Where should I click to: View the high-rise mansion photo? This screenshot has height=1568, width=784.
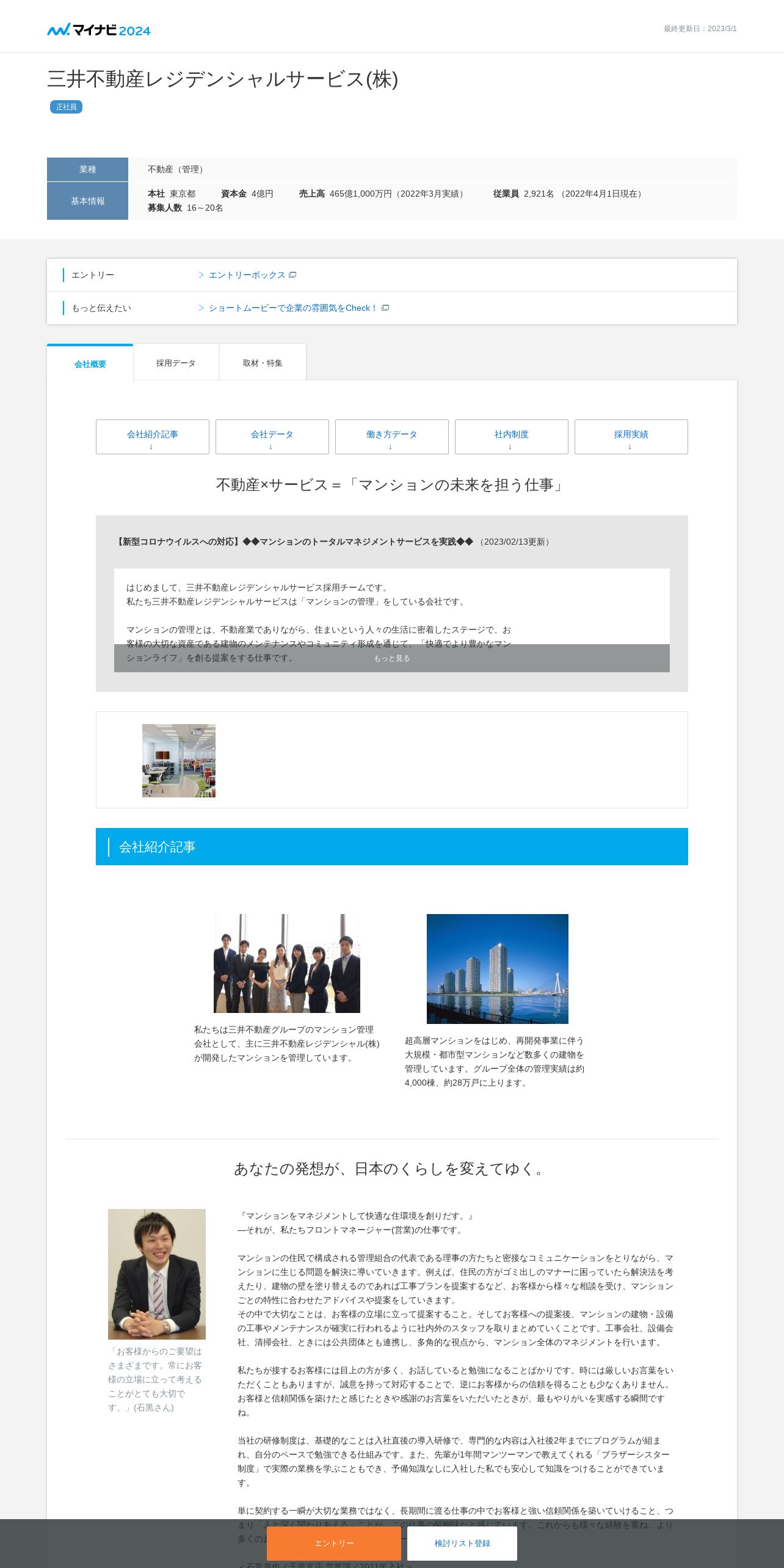click(x=498, y=969)
